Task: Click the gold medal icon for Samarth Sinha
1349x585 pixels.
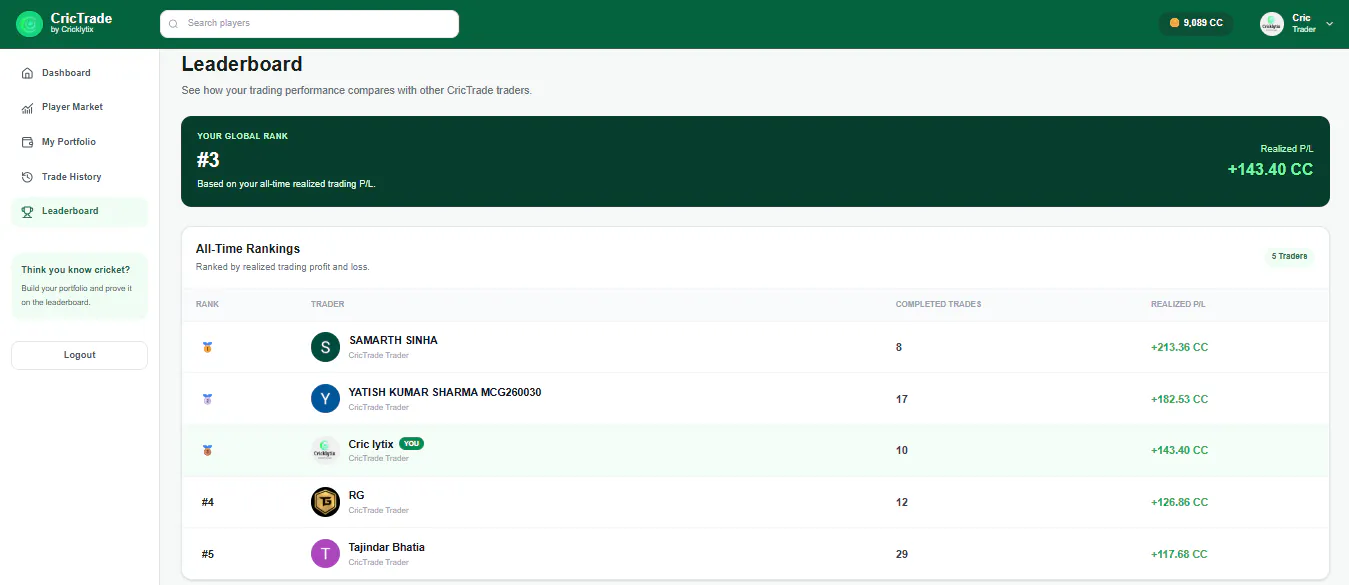Action: click(207, 347)
